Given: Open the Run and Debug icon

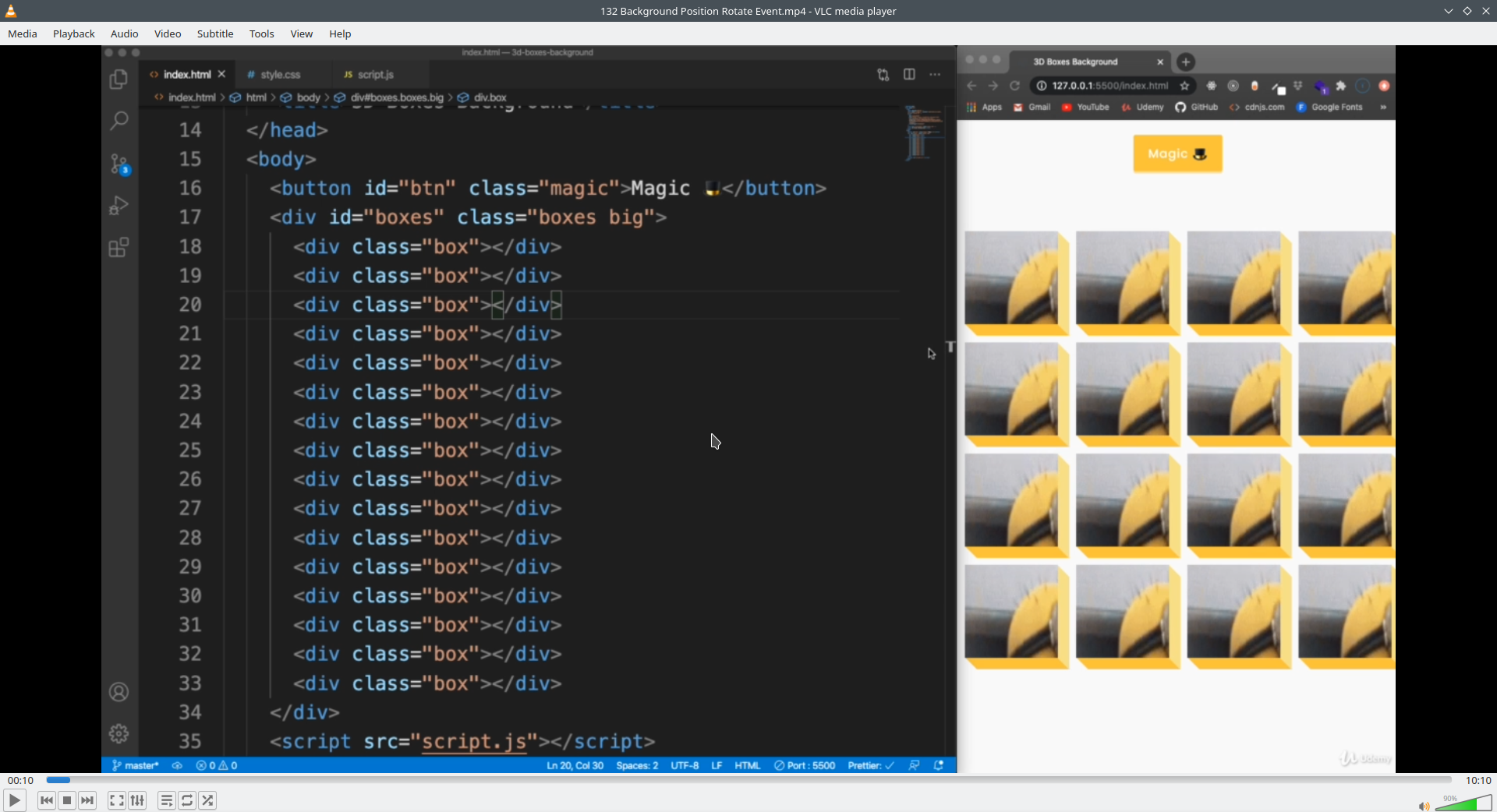Looking at the screenshot, I should tap(119, 205).
